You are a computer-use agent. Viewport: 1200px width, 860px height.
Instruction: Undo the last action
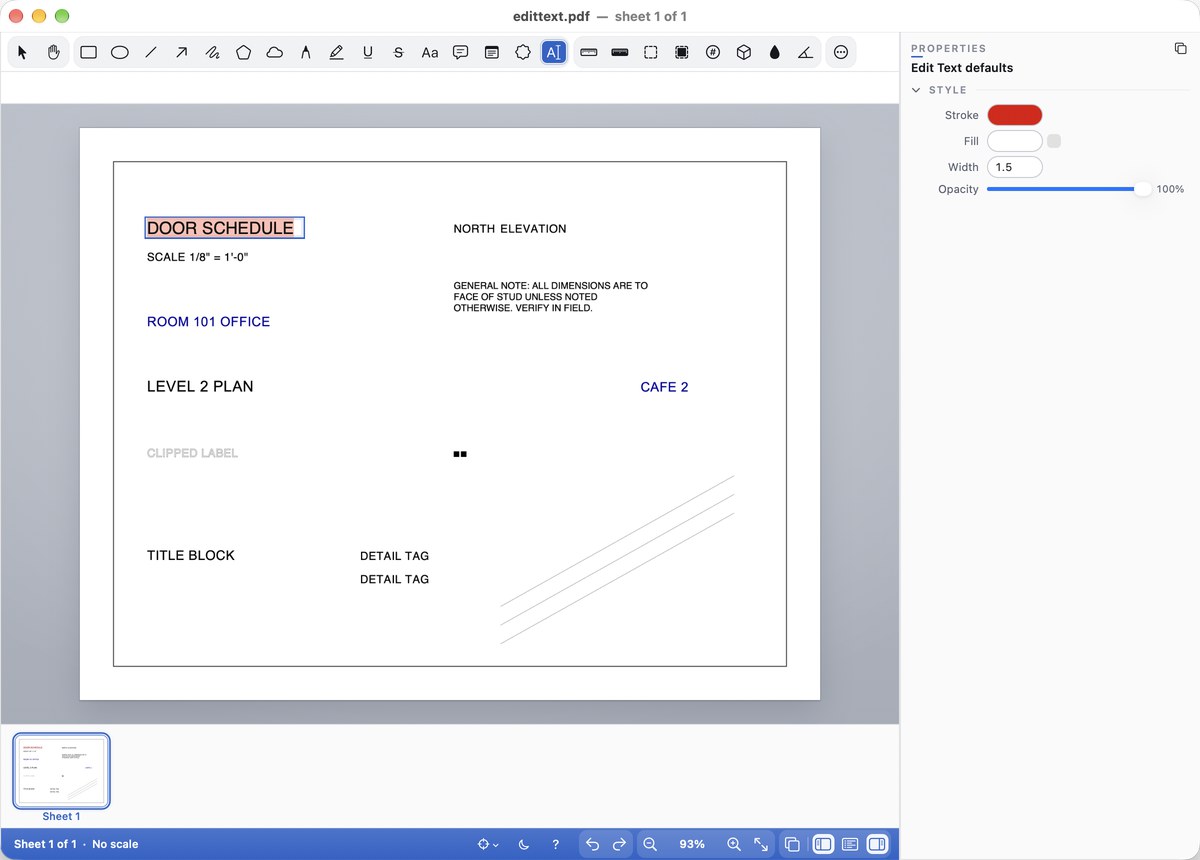point(592,844)
